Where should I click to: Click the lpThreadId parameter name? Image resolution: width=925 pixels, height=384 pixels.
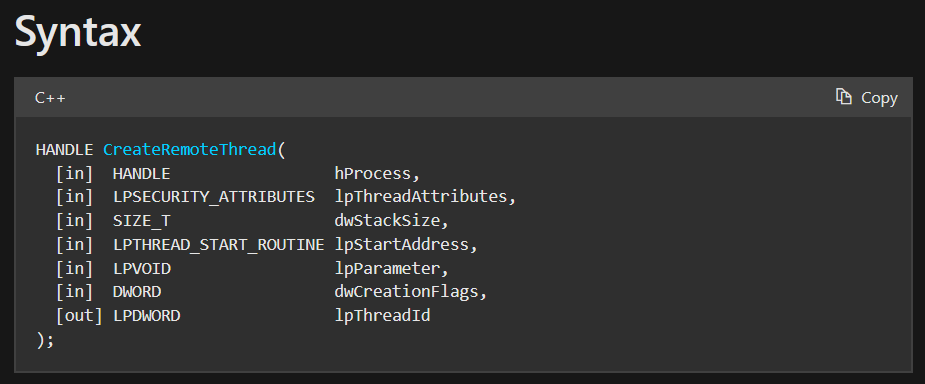tap(382, 316)
